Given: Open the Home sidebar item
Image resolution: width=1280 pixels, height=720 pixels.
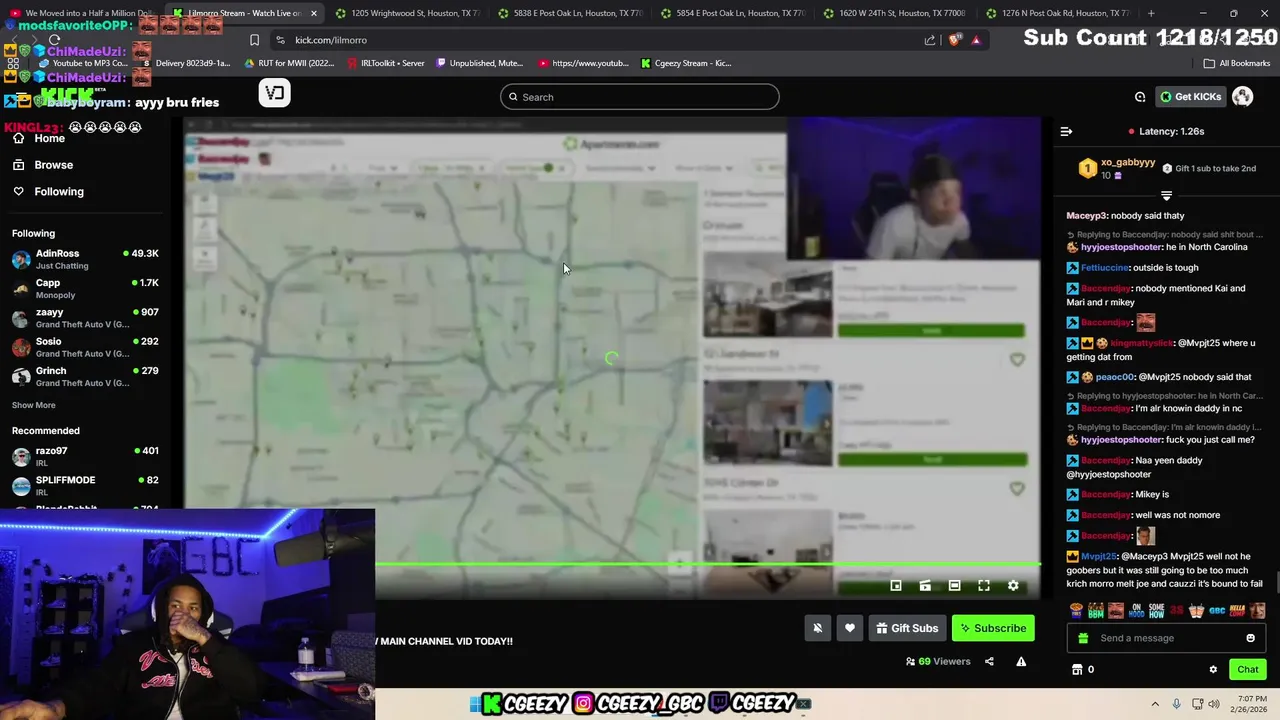Looking at the screenshot, I should (x=49, y=138).
